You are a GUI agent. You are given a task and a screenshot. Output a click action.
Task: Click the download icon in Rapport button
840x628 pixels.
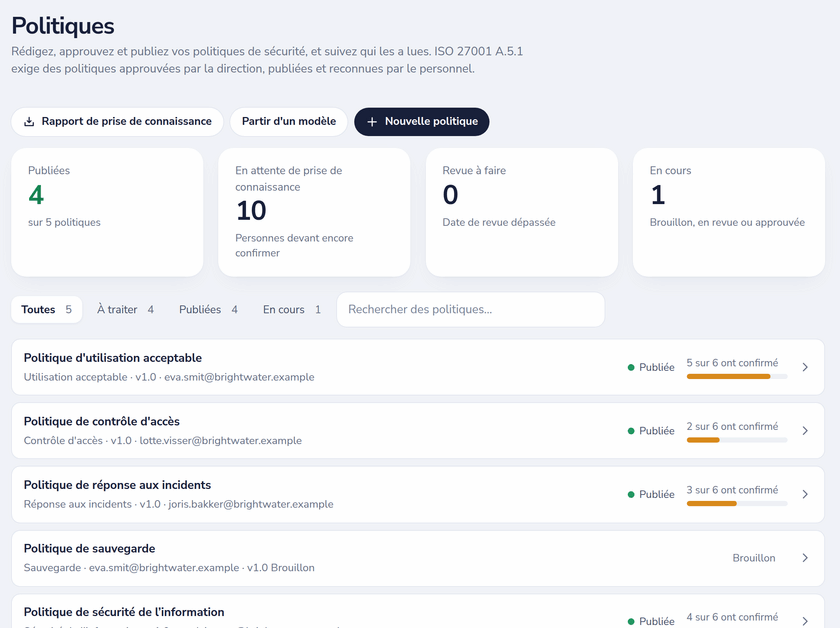tap(29, 122)
